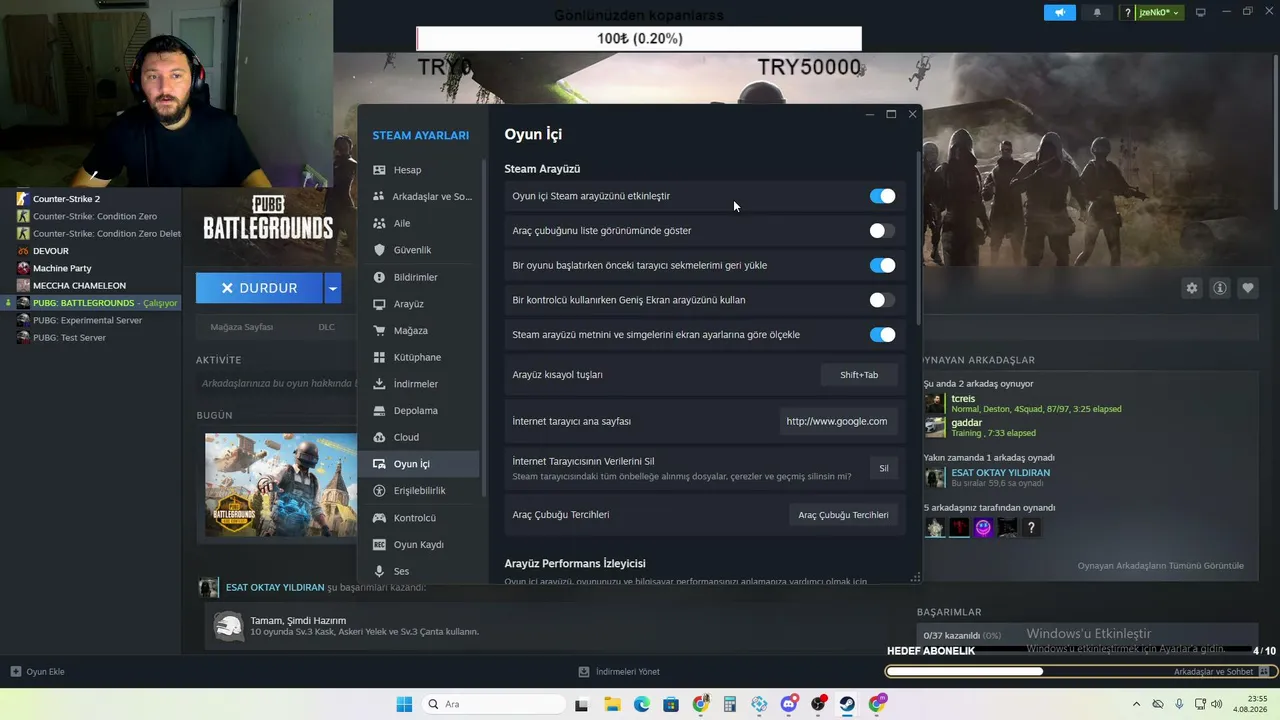Click the Ses microphone icon in settings
The width and height of the screenshot is (1280, 720).
point(379,571)
